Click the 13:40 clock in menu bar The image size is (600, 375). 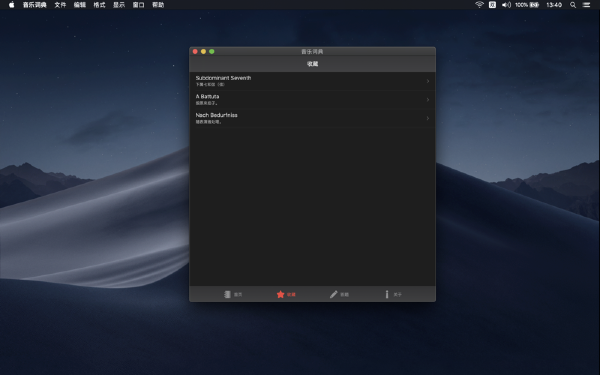pyautogui.click(x=554, y=5)
